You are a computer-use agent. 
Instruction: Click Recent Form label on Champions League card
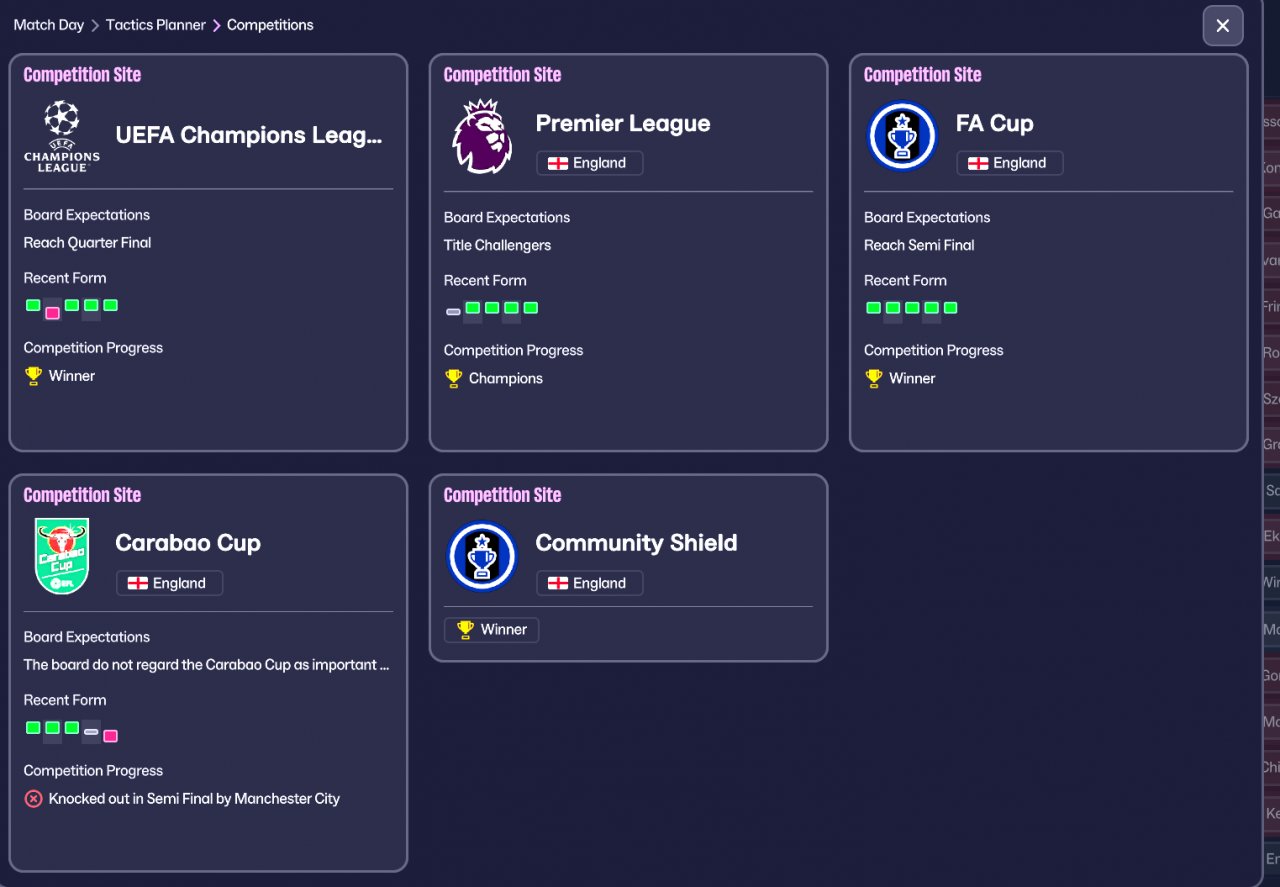(65, 278)
